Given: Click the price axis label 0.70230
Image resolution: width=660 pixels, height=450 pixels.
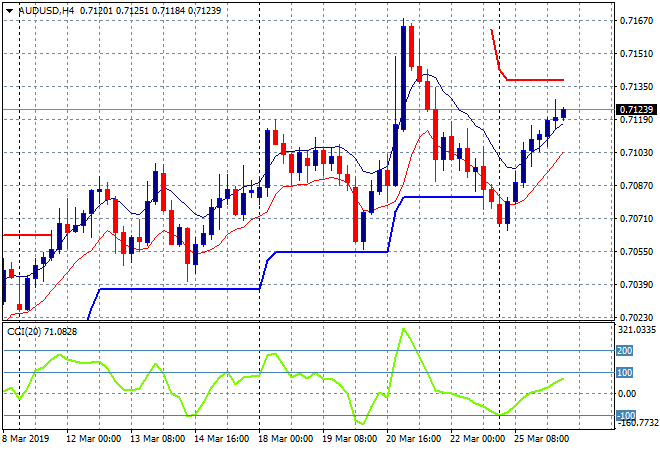Looking at the screenshot, I should click(x=636, y=317).
